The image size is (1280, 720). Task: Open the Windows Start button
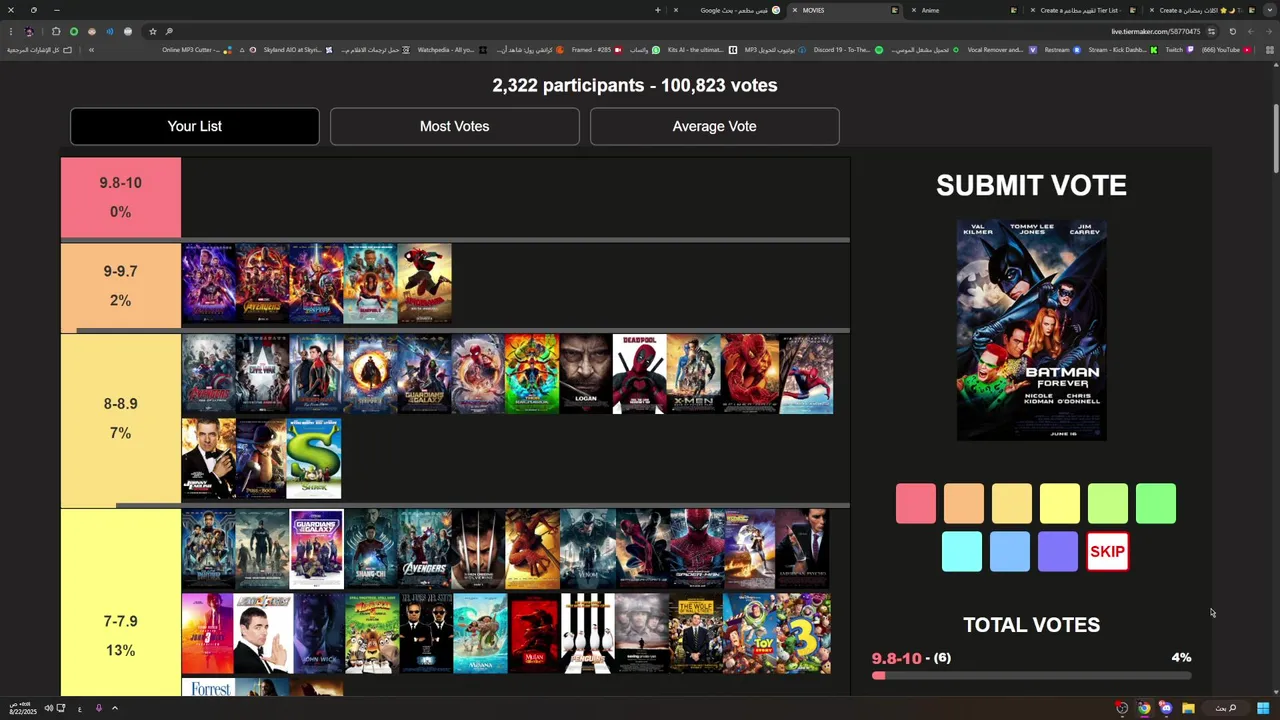click(1263, 708)
